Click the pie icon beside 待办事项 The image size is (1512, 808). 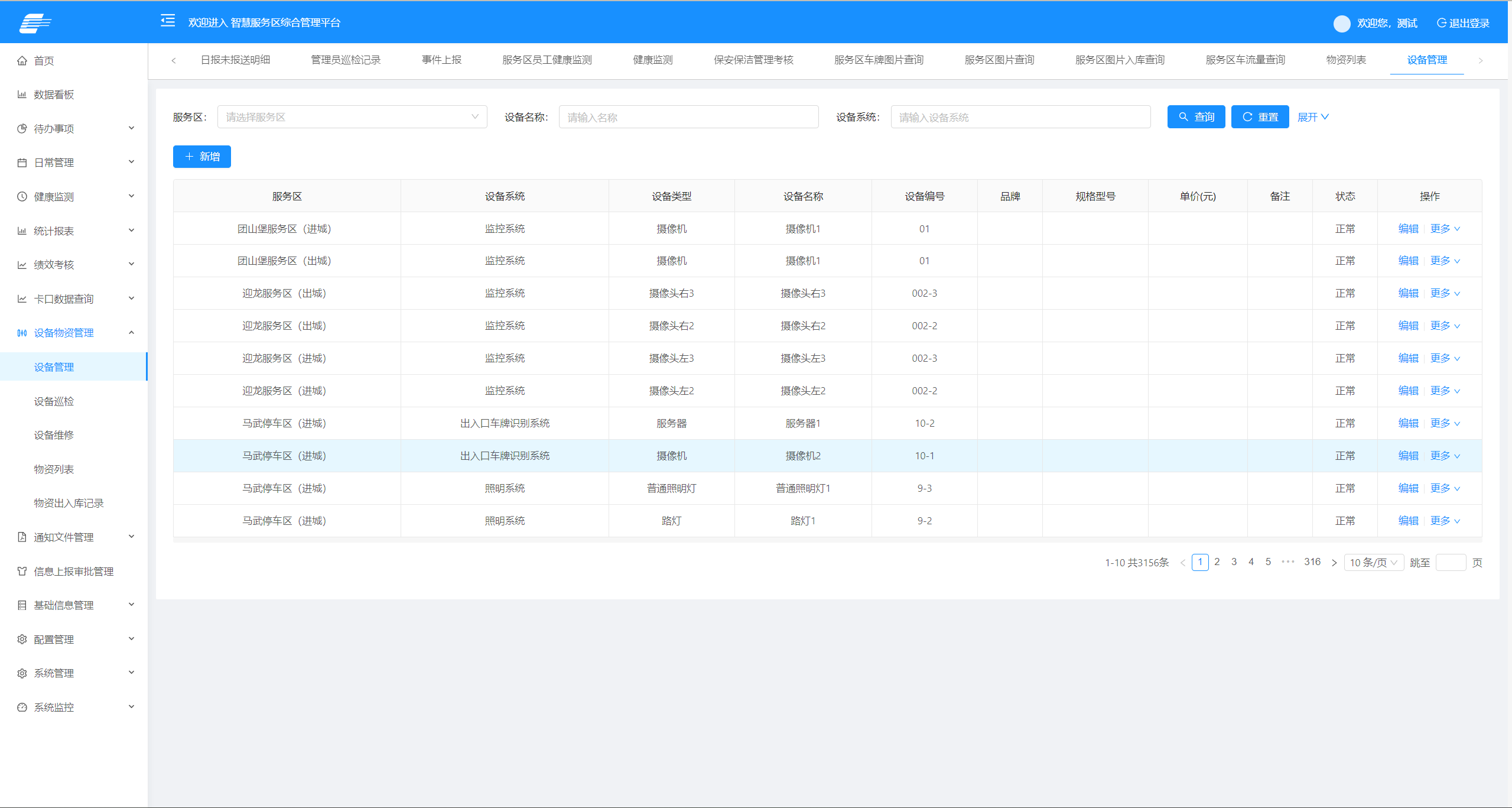(x=22, y=129)
